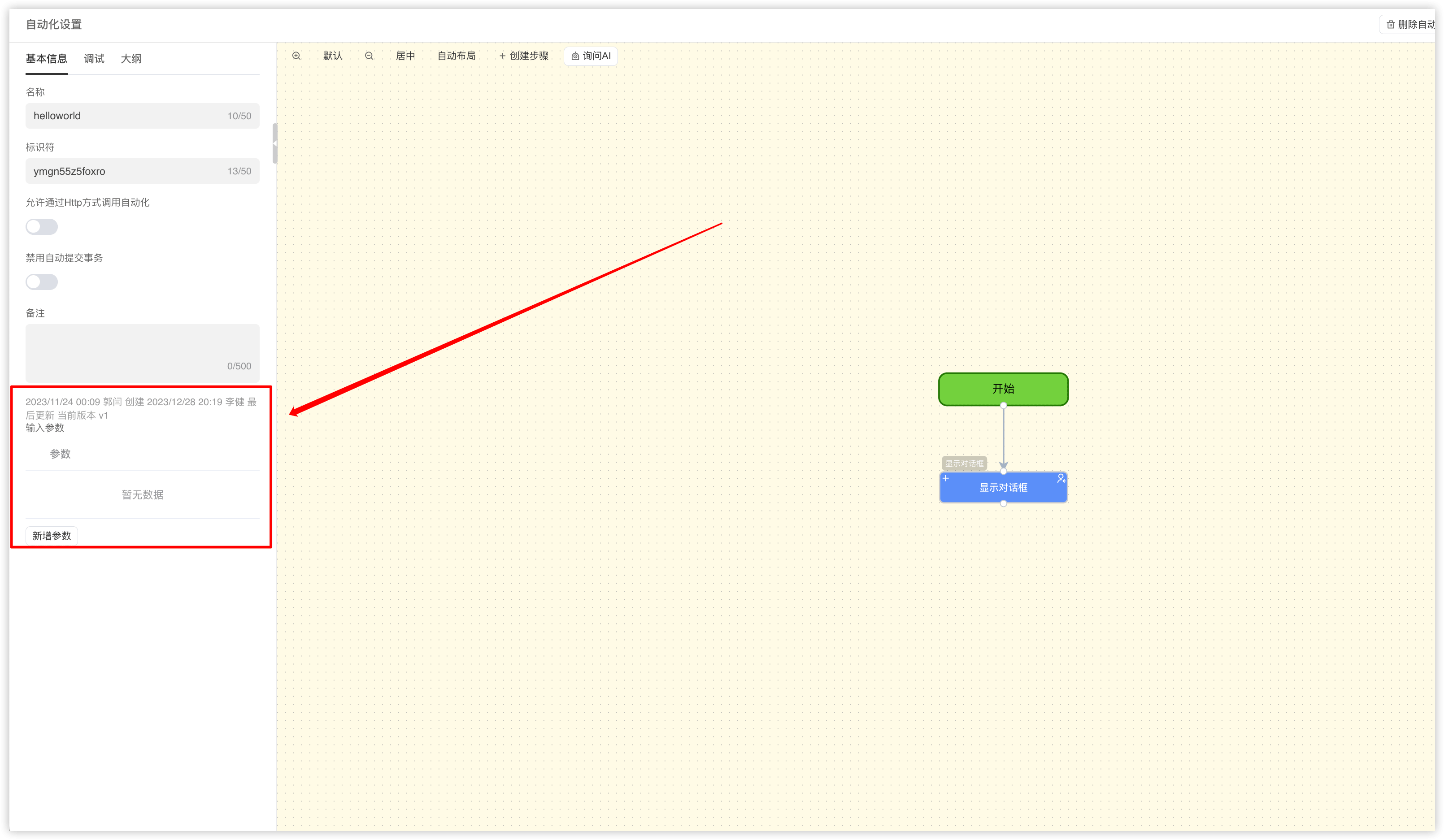This screenshot has height=840, width=1444.
Task: Toggle 允许通过Http方式调用自动化 switch
Action: [42, 227]
